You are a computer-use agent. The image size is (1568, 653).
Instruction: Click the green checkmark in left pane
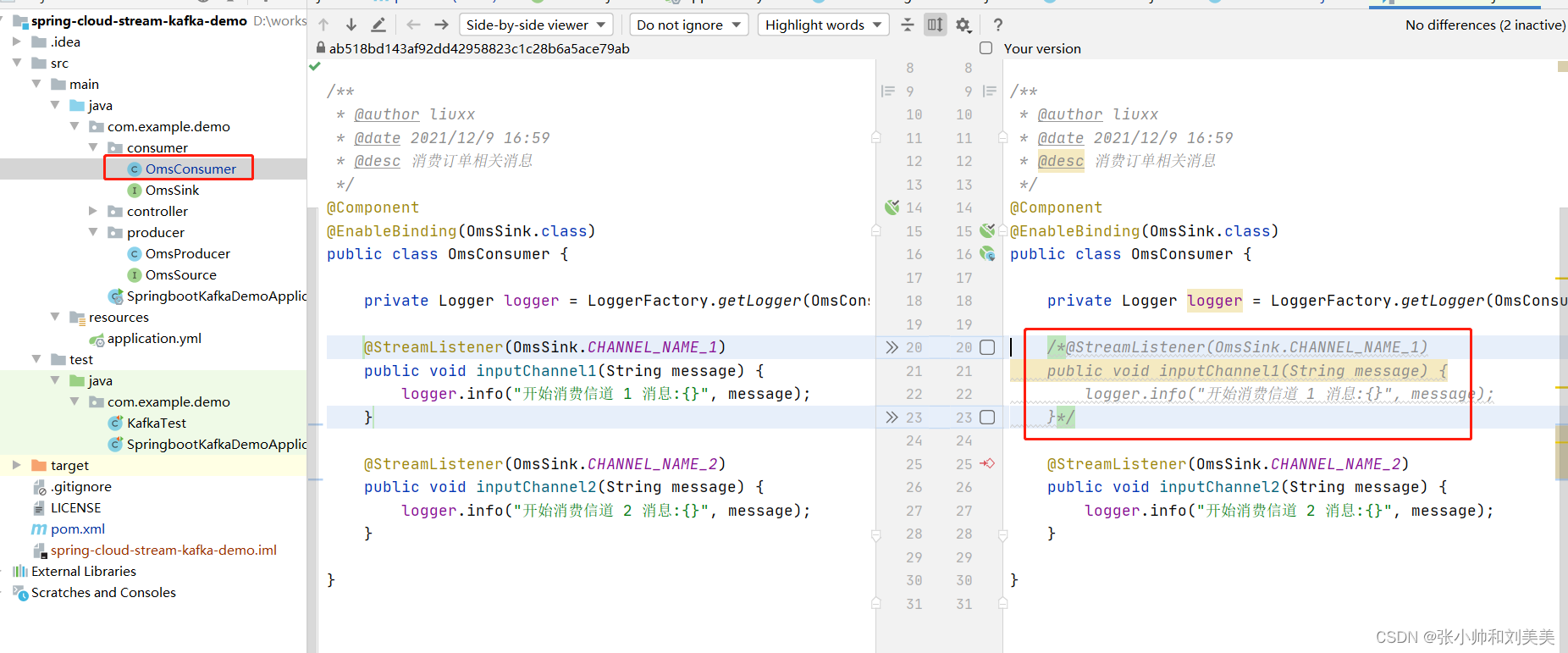(x=315, y=66)
